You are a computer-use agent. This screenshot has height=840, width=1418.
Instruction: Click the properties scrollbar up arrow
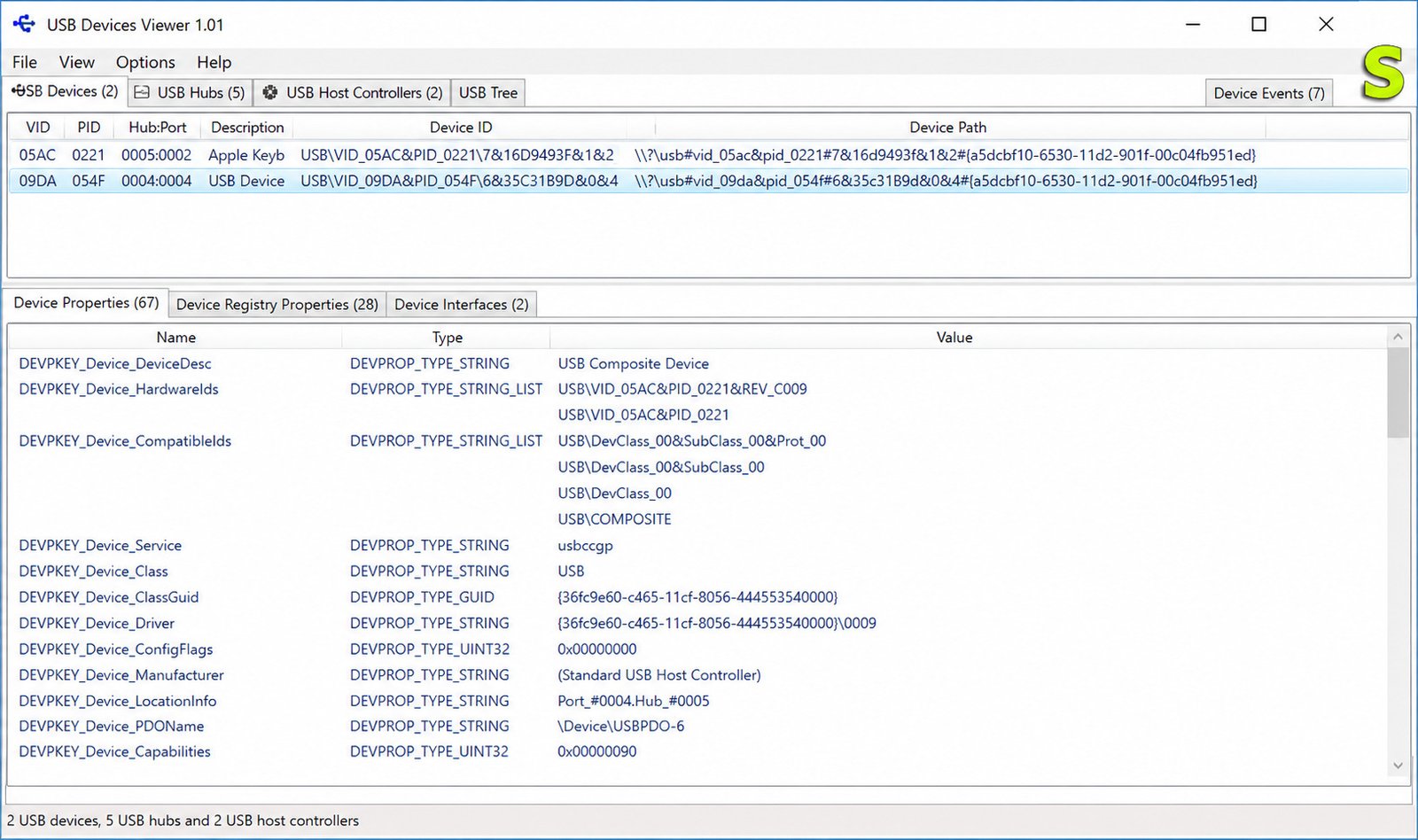click(x=1398, y=337)
